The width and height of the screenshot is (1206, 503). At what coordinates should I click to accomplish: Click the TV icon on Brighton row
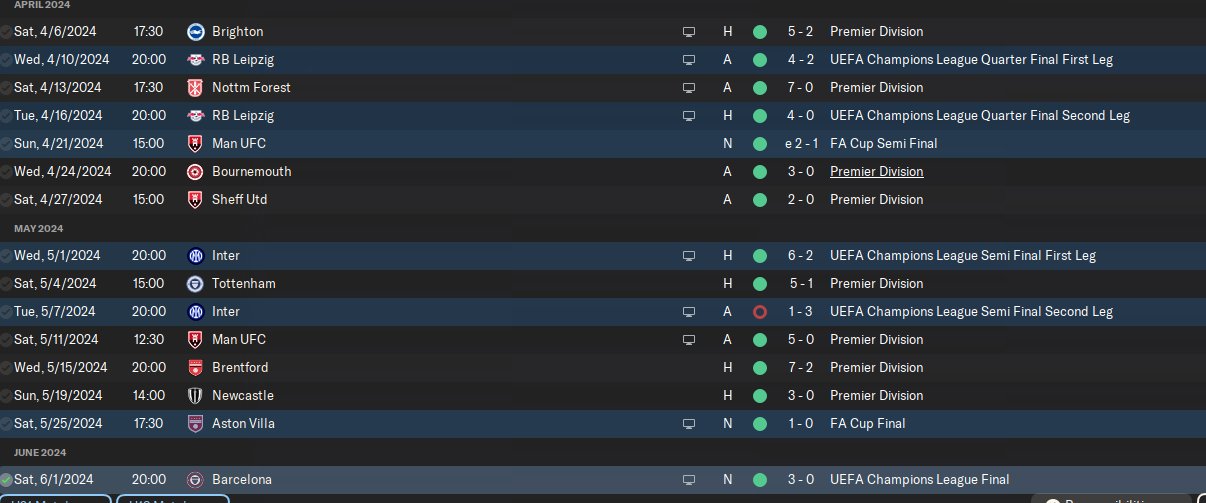(688, 32)
